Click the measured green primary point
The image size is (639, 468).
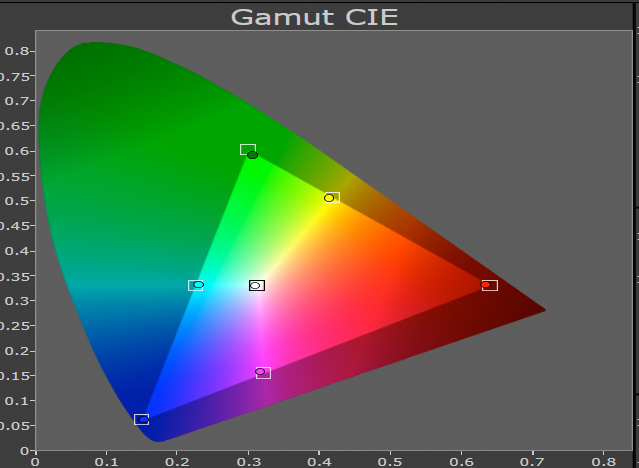(253, 155)
